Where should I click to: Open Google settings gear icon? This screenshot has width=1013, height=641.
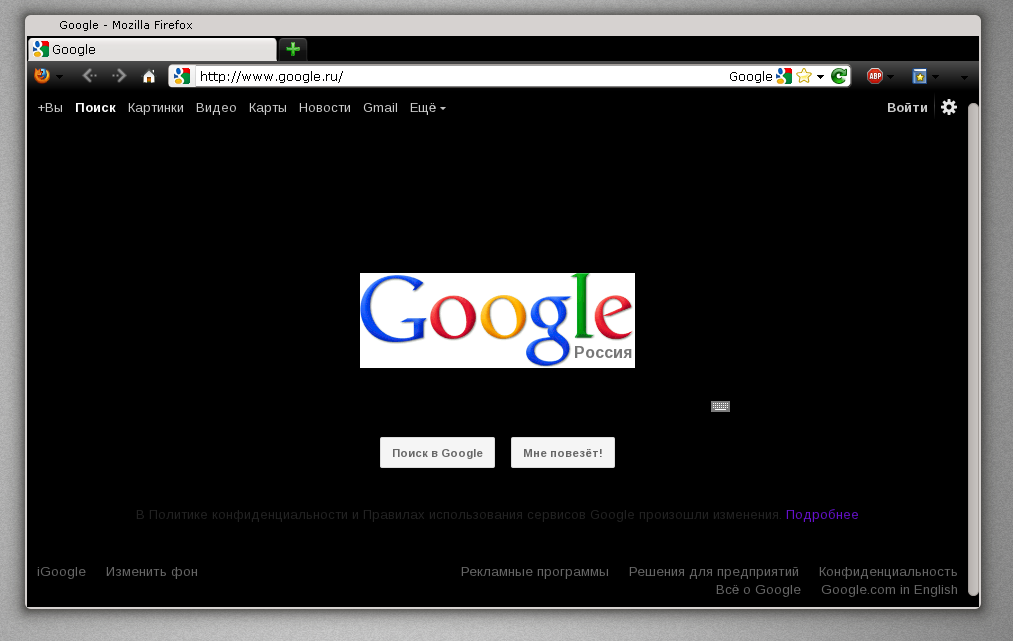coord(949,107)
